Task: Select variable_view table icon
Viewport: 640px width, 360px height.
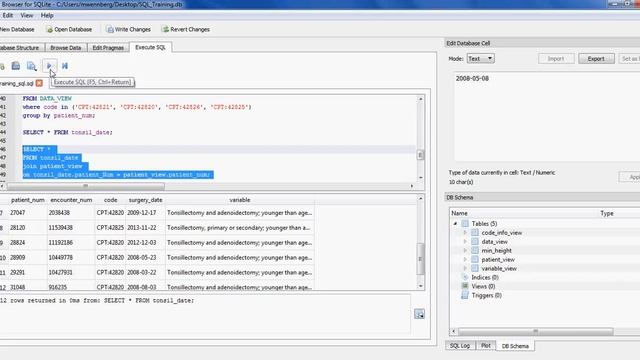Action: (x=475, y=269)
